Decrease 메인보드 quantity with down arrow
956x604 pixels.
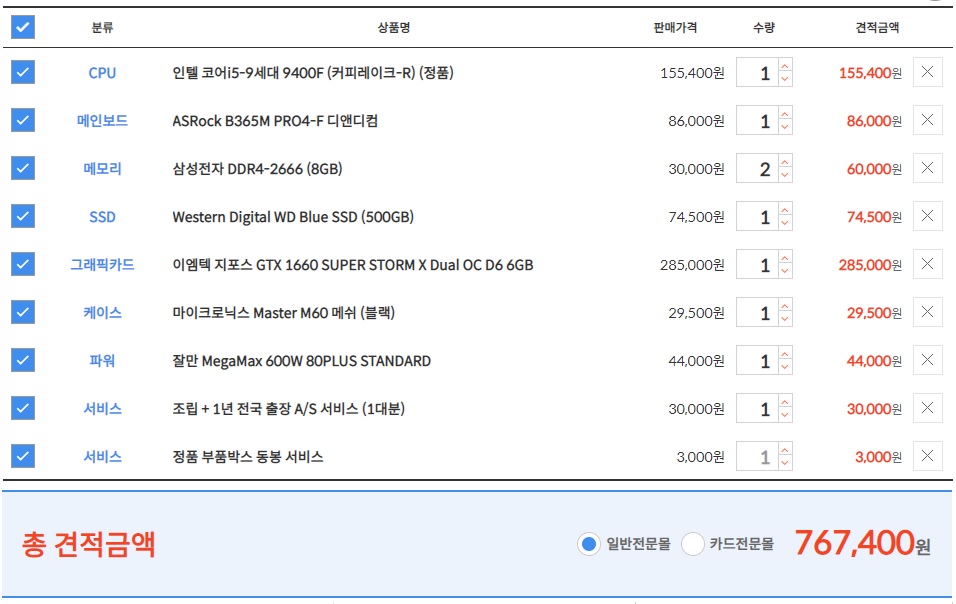pyautogui.click(x=785, y=127)
